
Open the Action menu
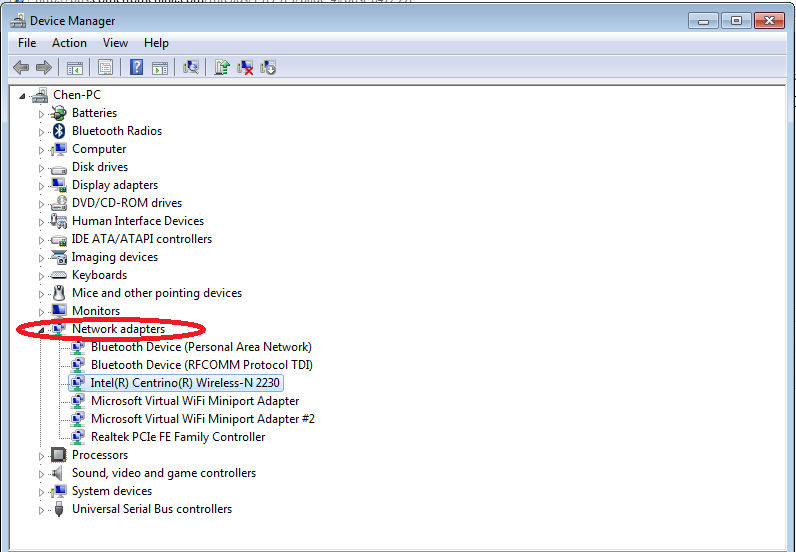pos(69,43)
